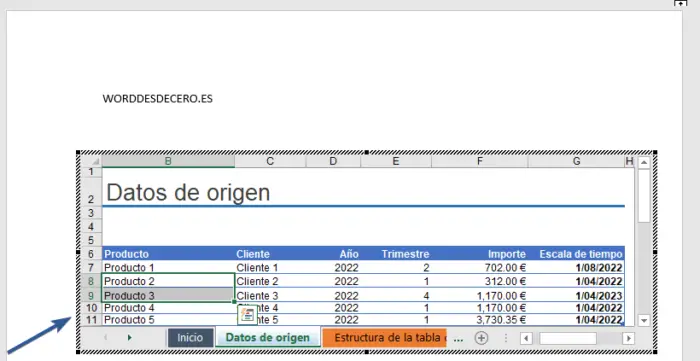Select the Producto 1 cell
Viewport: 700px width, 361px height.
click(x=168, y=268)
